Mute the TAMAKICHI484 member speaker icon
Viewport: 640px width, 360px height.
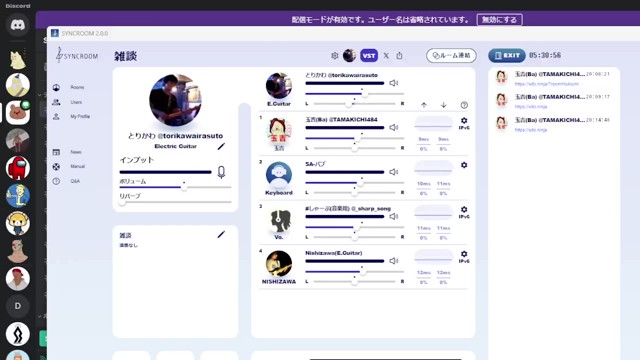[393, 127]
